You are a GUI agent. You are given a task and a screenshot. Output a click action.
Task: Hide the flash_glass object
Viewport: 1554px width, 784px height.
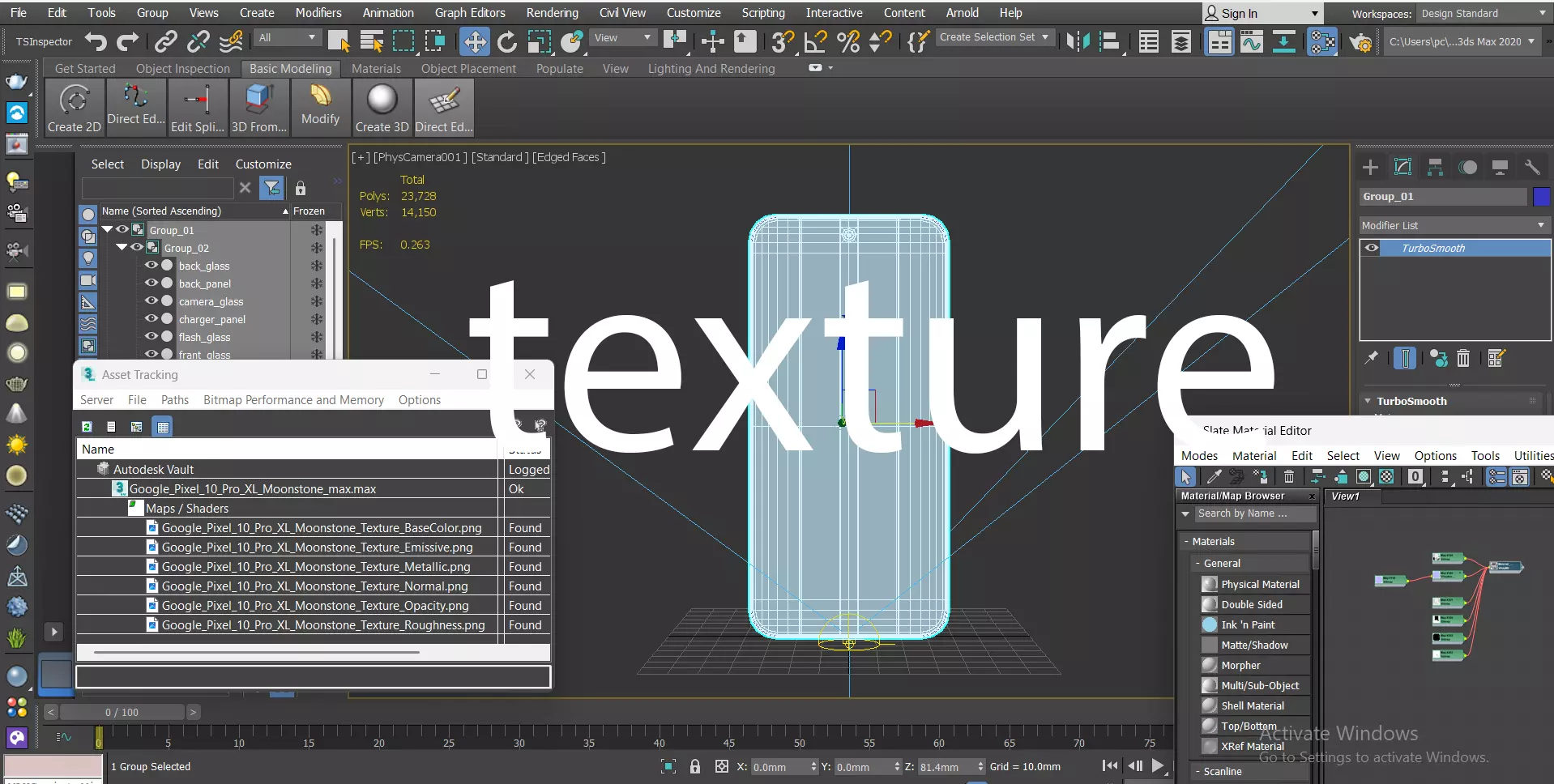(152, 336)
